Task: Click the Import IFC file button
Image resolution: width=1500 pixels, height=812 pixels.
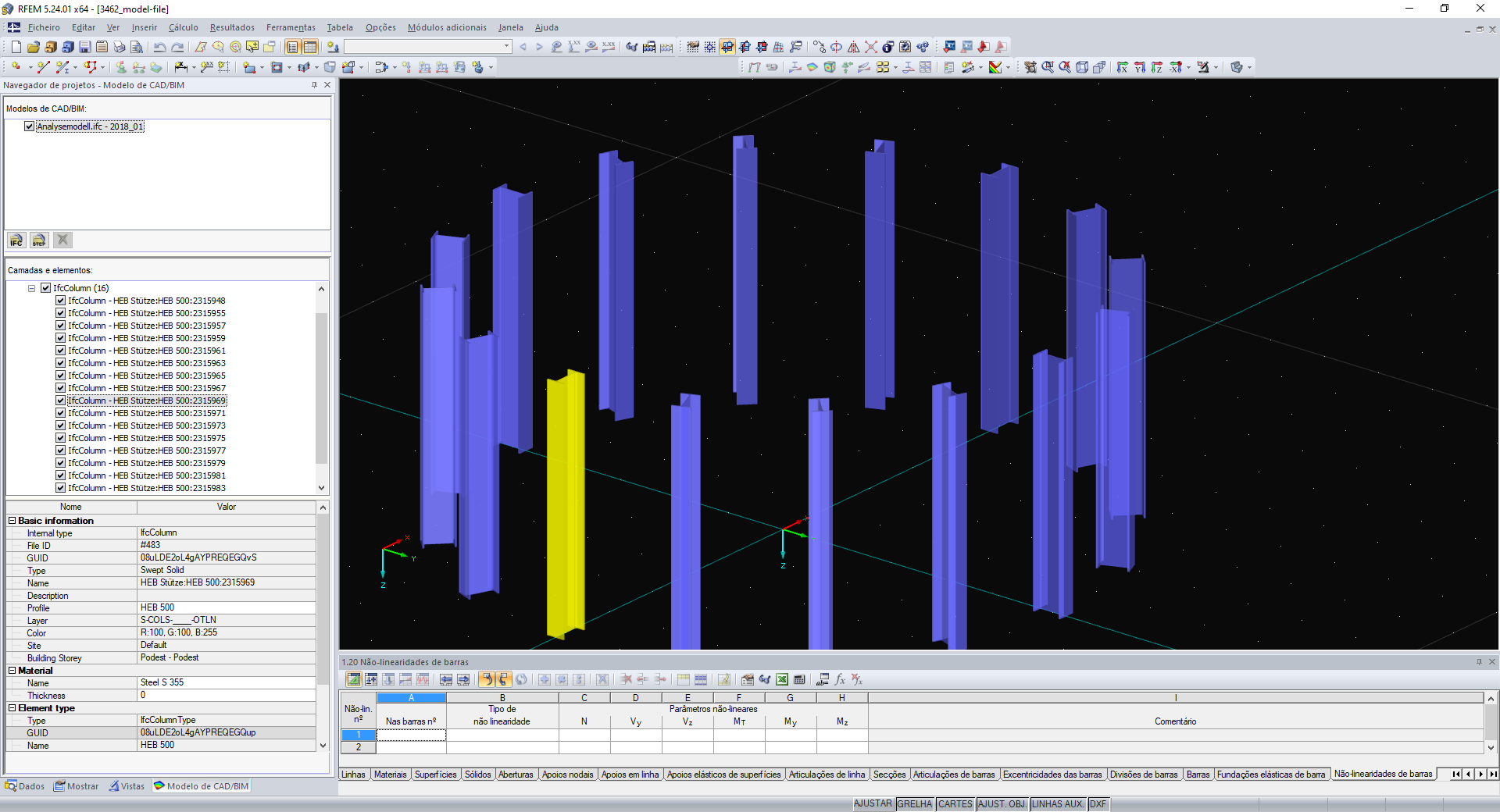Action: (x=16, y=240)
